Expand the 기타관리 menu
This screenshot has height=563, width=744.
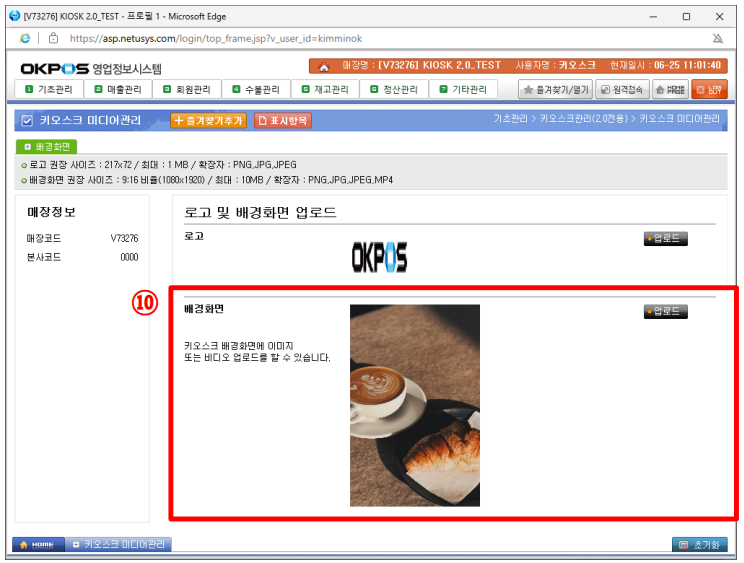click(x=463, y=90)
